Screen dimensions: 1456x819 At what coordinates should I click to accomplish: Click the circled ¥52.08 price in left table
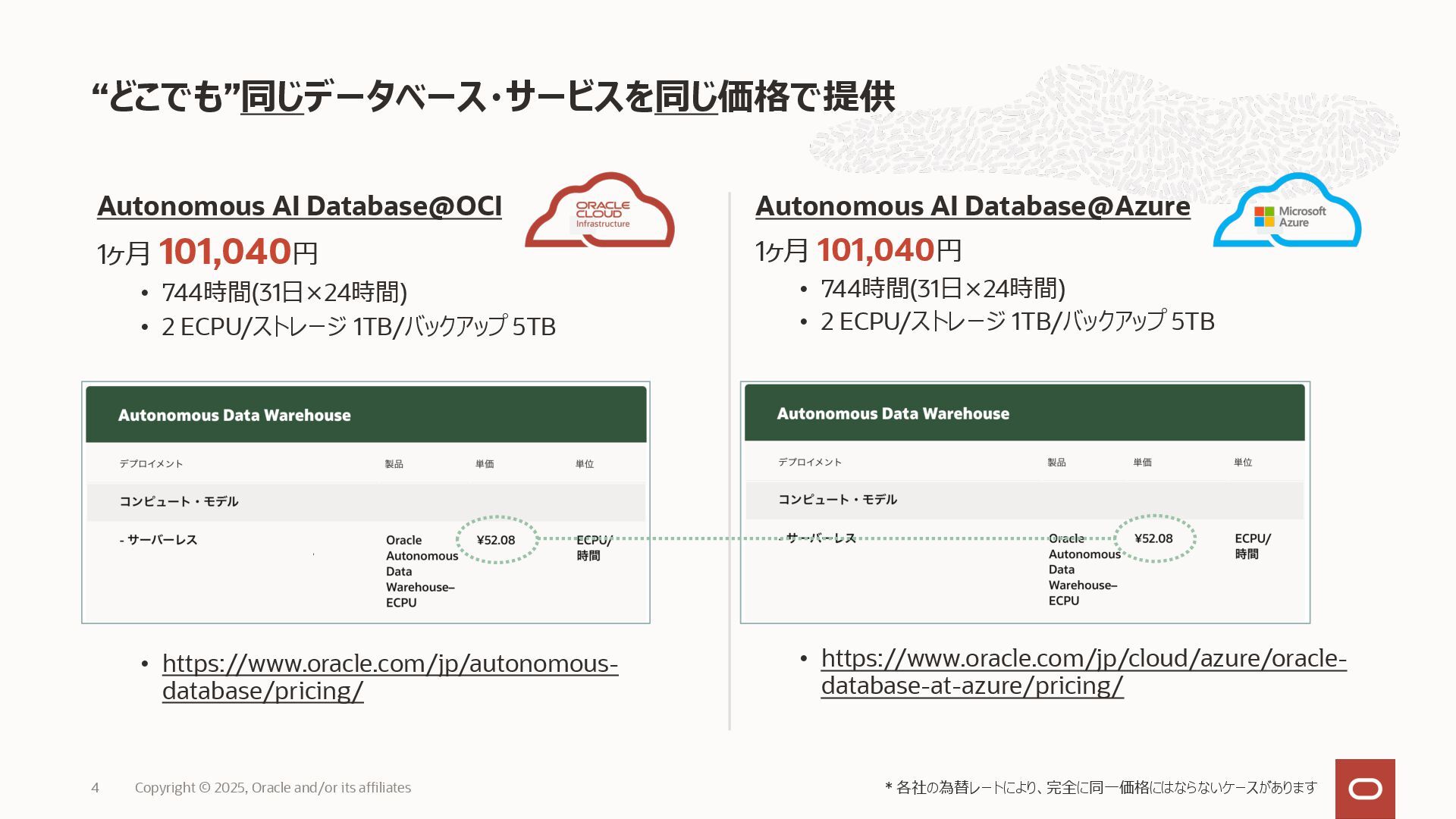pyautogui.click(x=496, y=540)
